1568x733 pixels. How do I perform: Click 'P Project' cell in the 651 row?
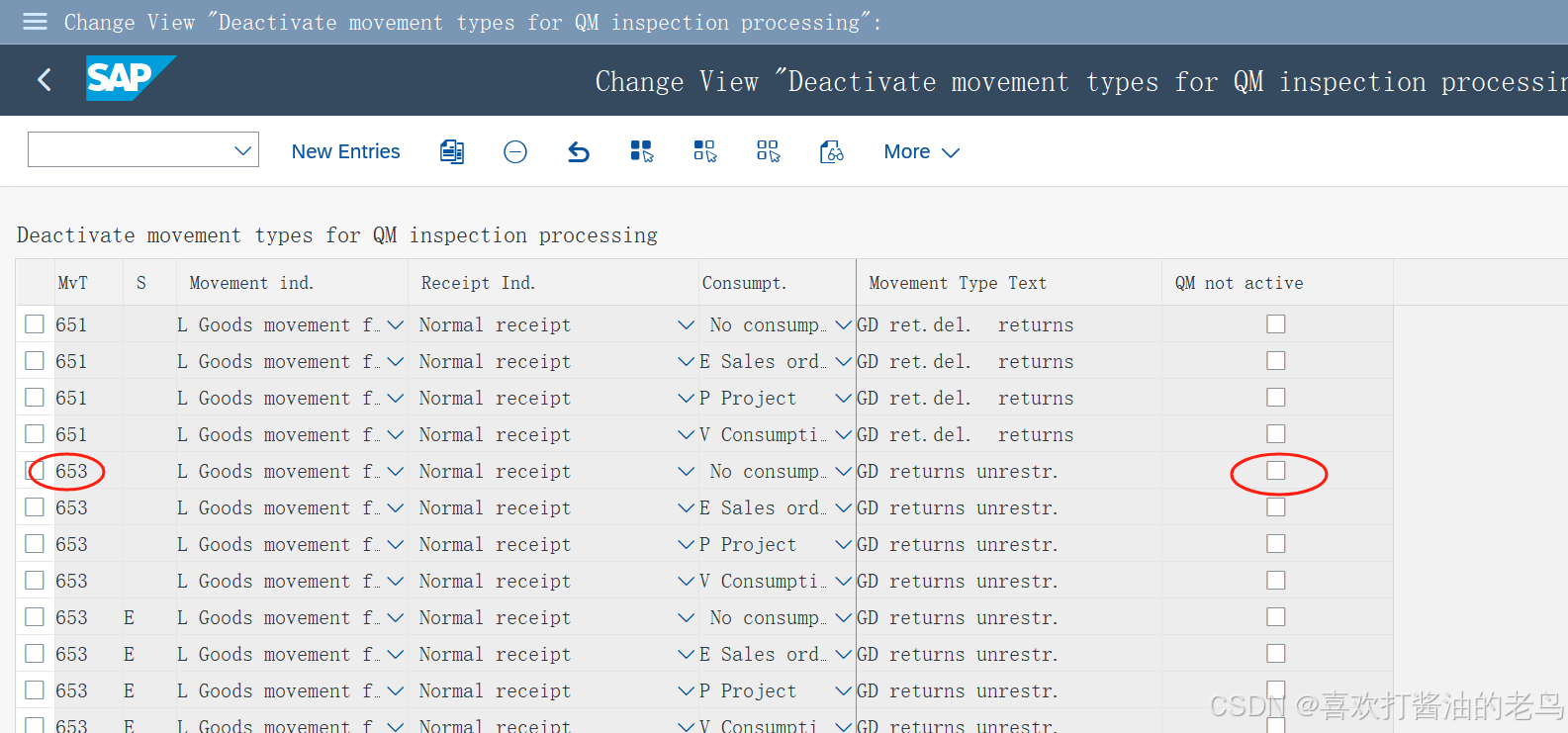[748, 398]
